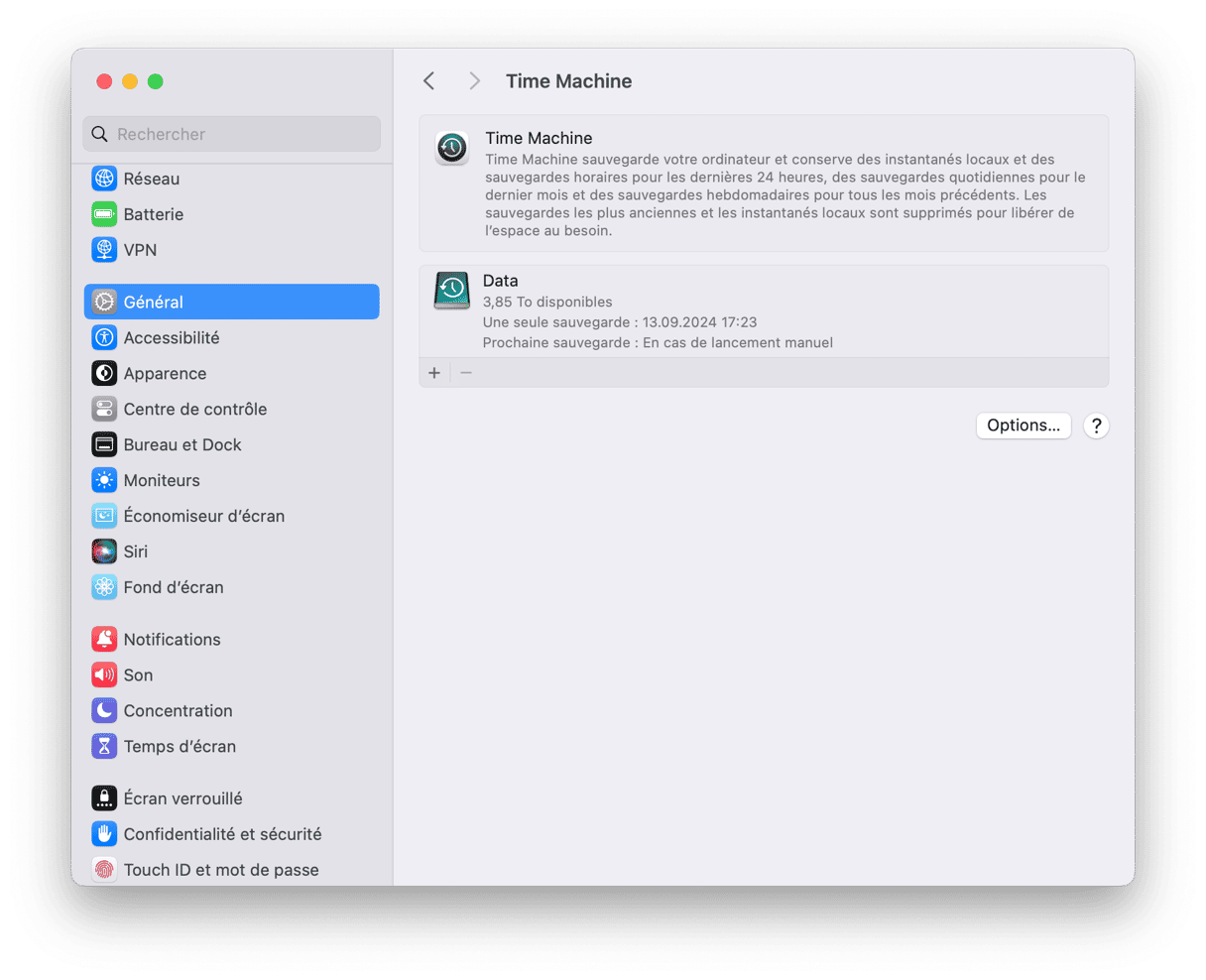Open Touch ID et mot de passe
The image size is (1206, 980).
click(220, 870)
